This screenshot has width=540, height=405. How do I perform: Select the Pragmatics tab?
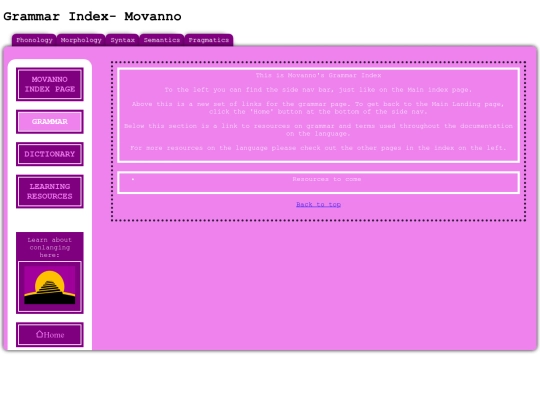click(x=209, y=40)
